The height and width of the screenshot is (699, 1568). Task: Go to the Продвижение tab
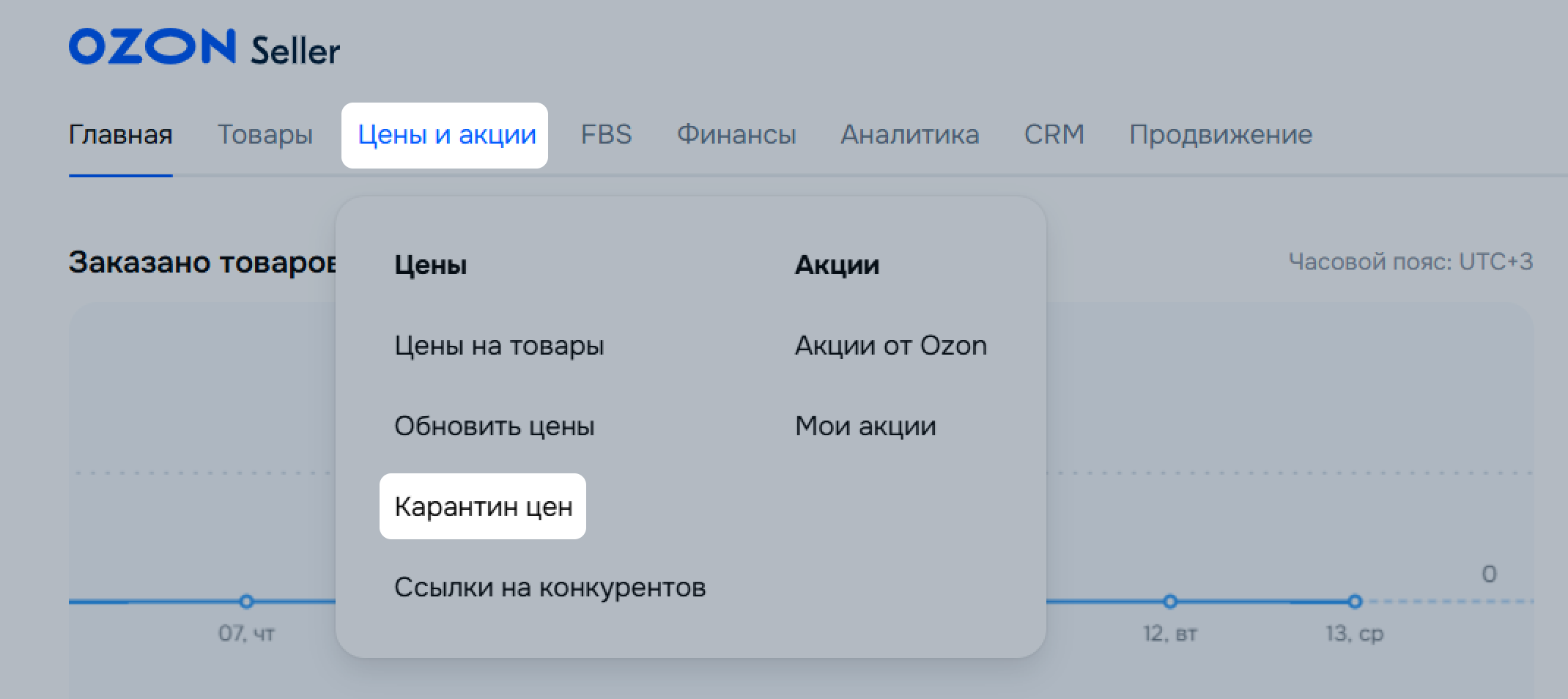(1221, 135)
